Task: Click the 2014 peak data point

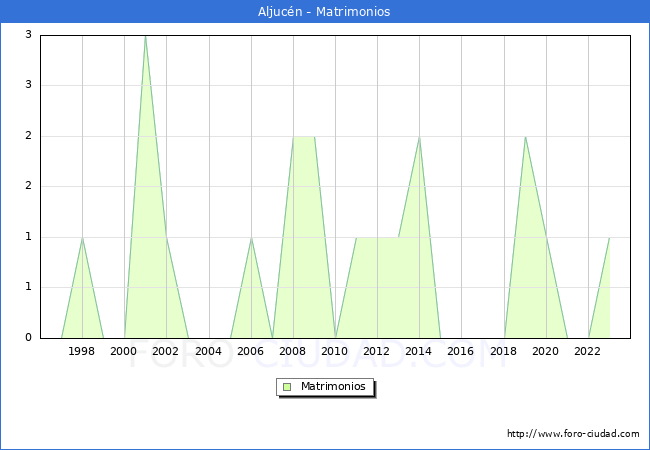Action: click(x=419, y=137)
